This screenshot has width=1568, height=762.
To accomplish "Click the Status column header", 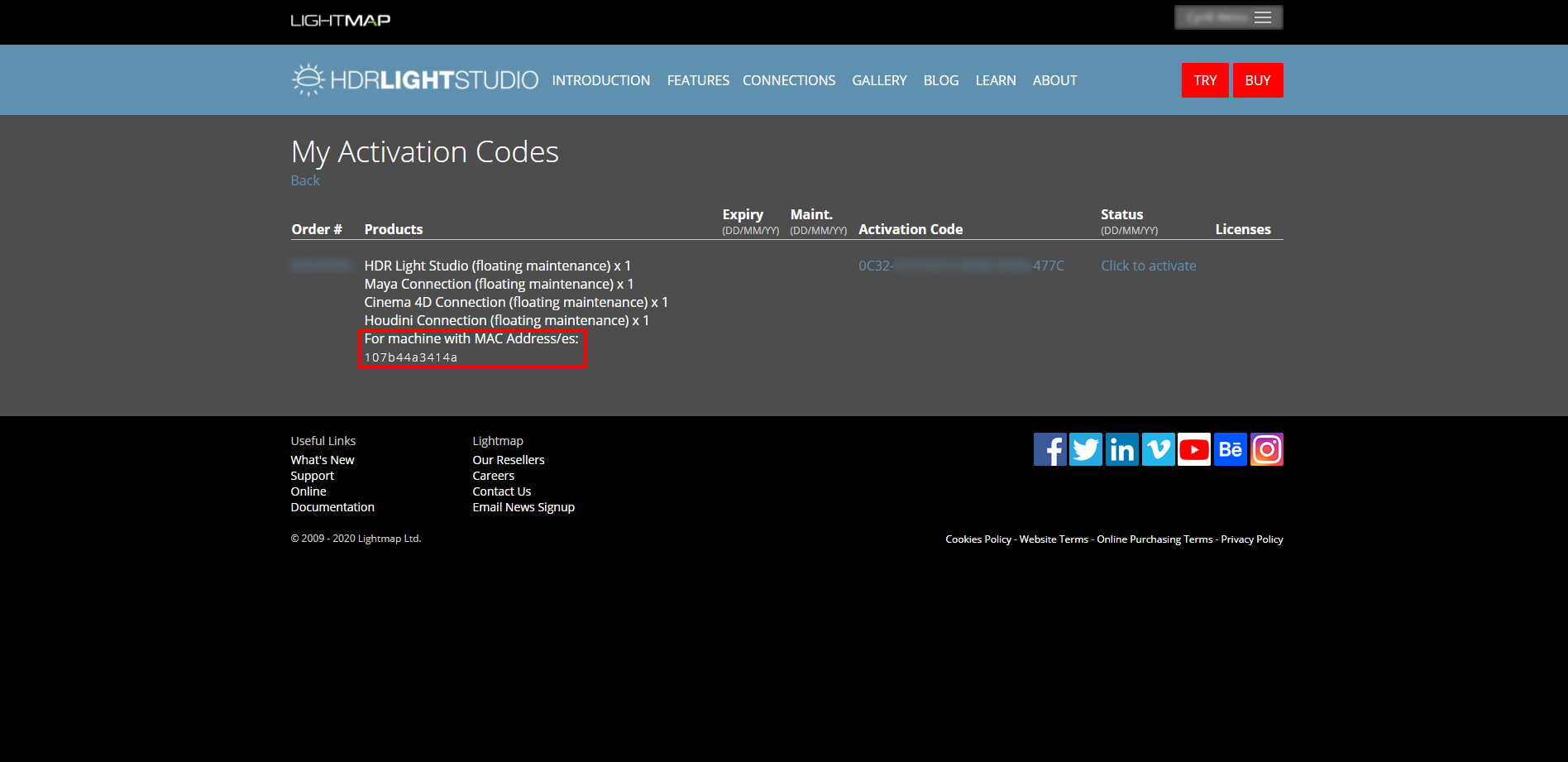I will coord(1122,214).
